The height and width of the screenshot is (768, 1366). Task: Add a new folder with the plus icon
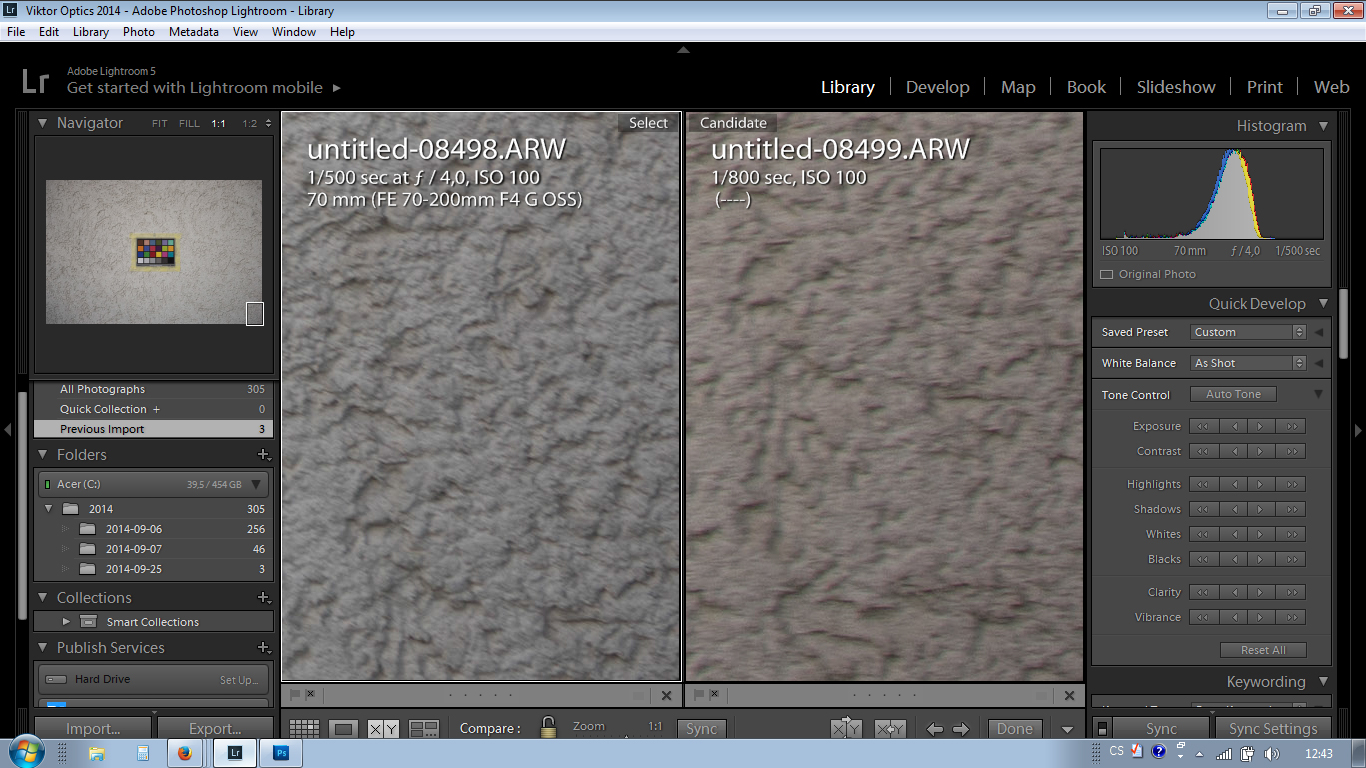coord(263,455)
